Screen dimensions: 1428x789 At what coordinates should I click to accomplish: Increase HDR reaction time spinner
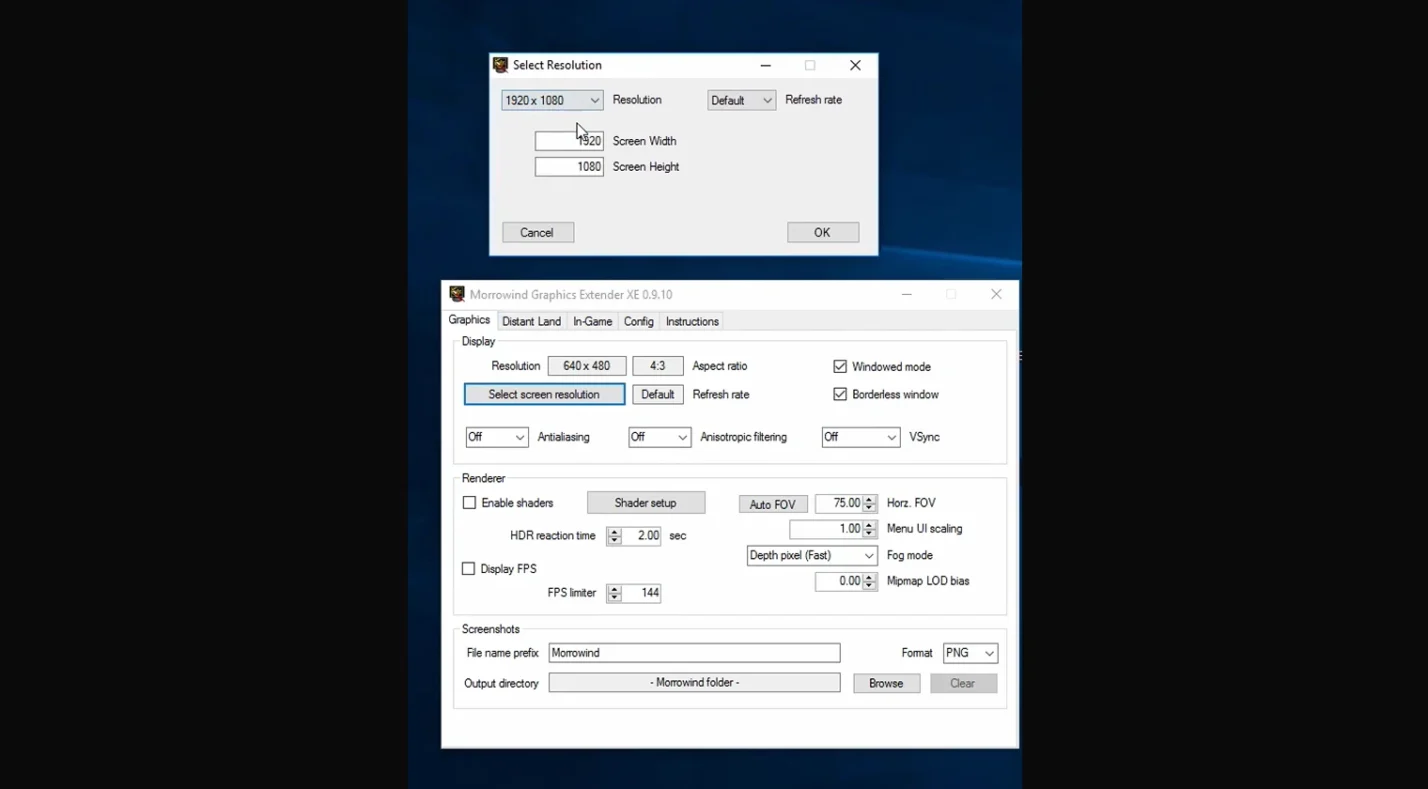(614, 531)
